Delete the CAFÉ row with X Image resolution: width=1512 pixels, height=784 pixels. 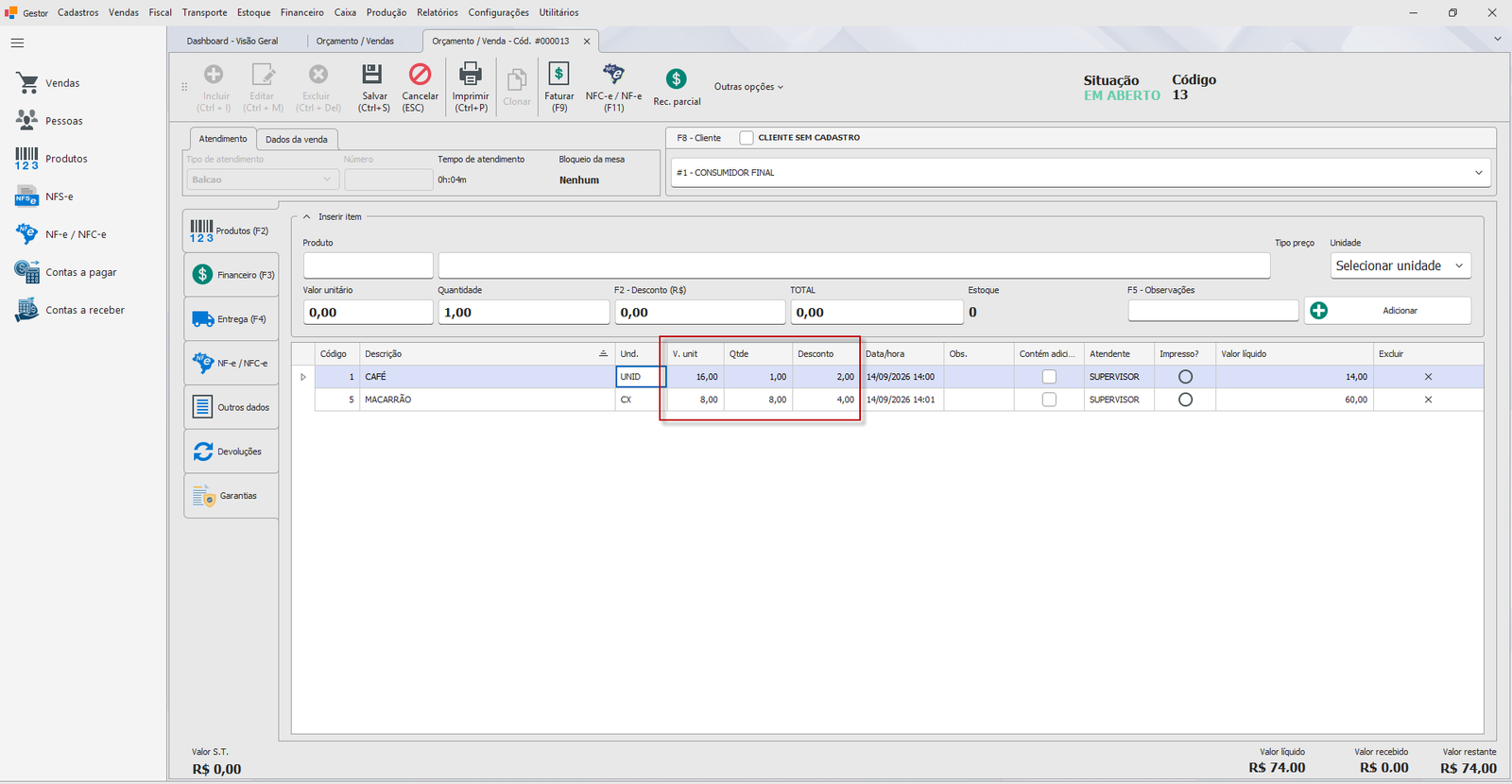1428,377
